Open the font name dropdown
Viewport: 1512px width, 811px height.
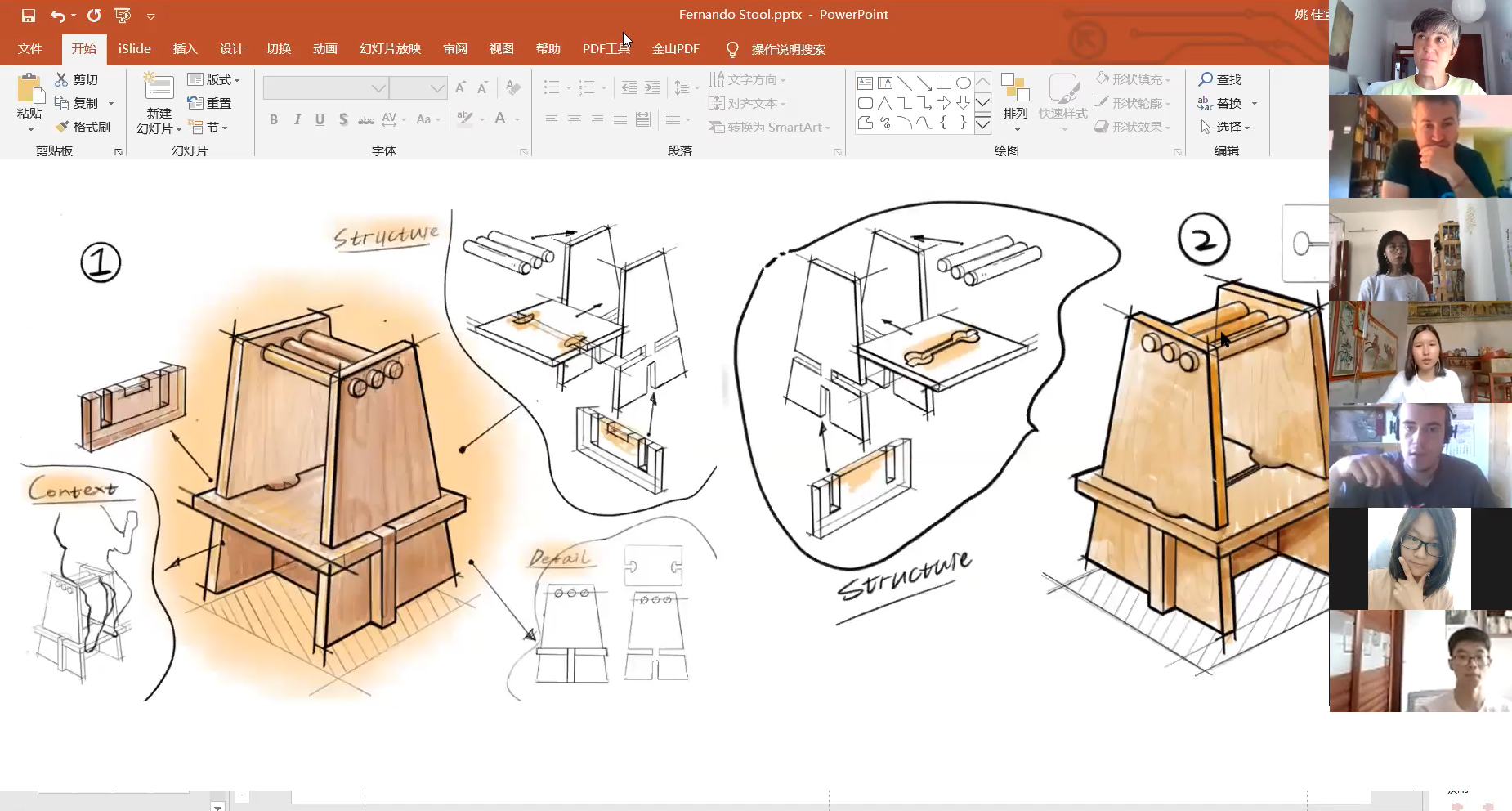pyautogui.click(x=378, y=87)
